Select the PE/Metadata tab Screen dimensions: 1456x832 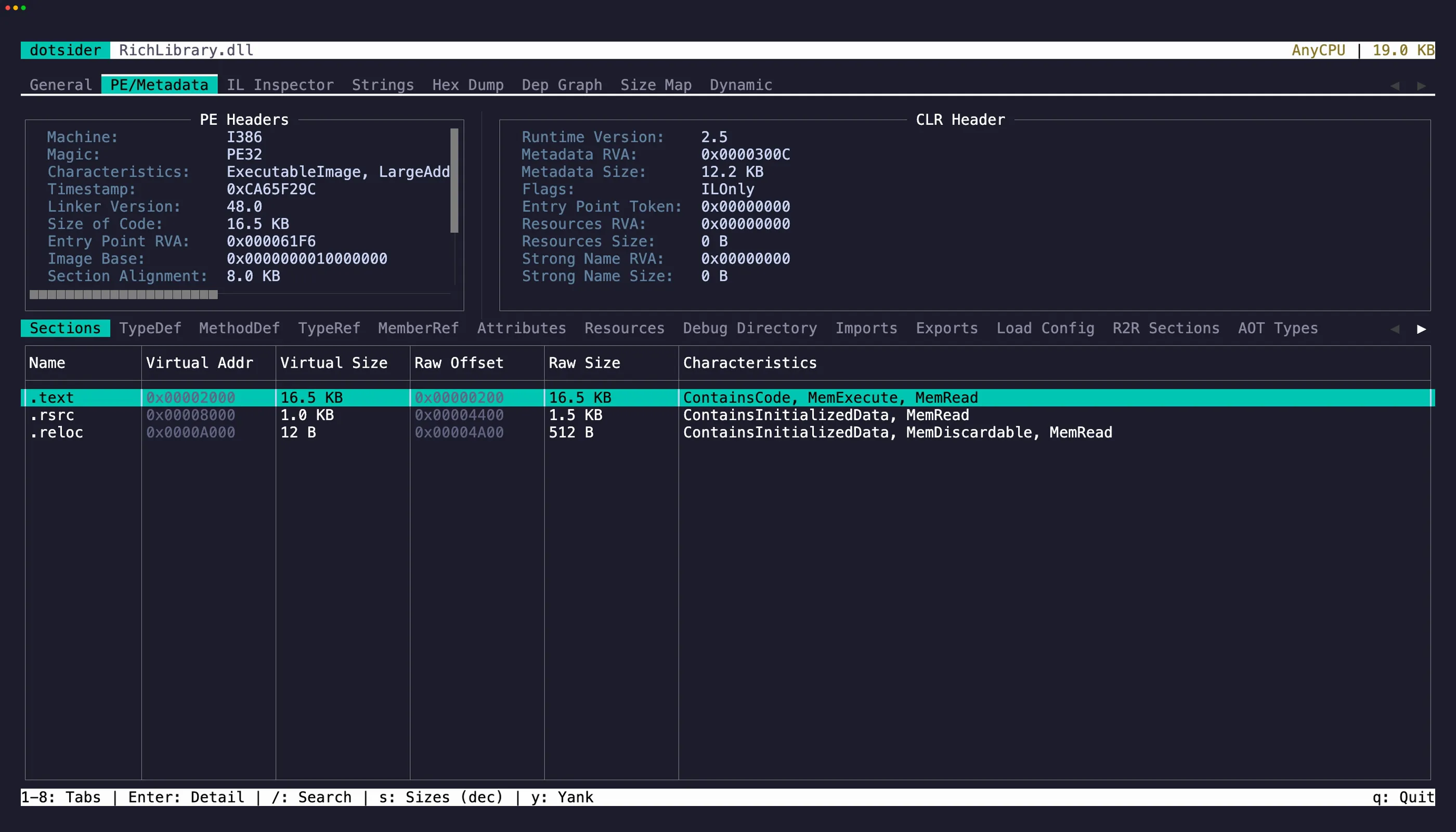pos(159,85)
